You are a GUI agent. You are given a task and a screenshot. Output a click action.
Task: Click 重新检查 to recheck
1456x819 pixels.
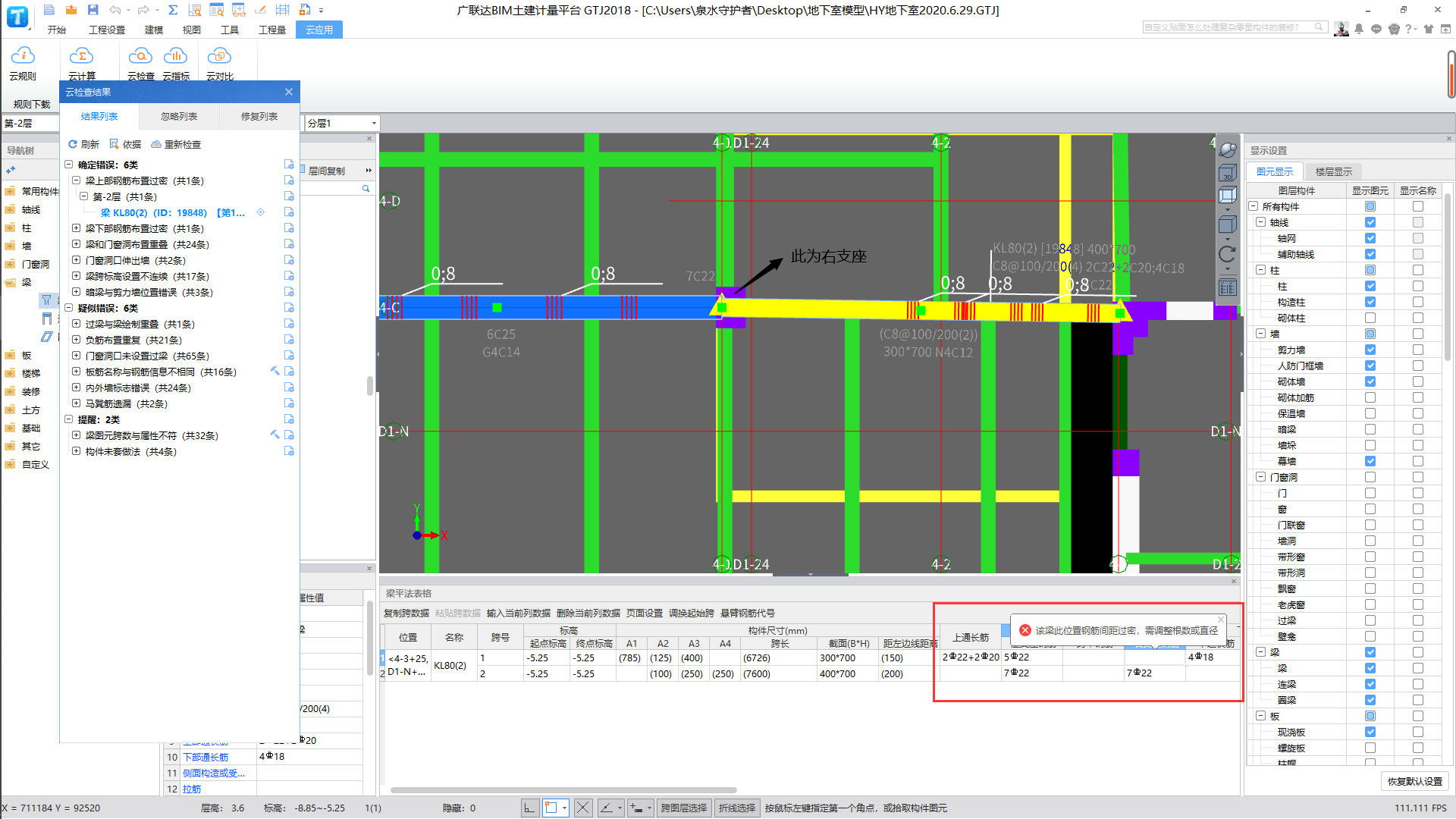(x=176, y=144)
